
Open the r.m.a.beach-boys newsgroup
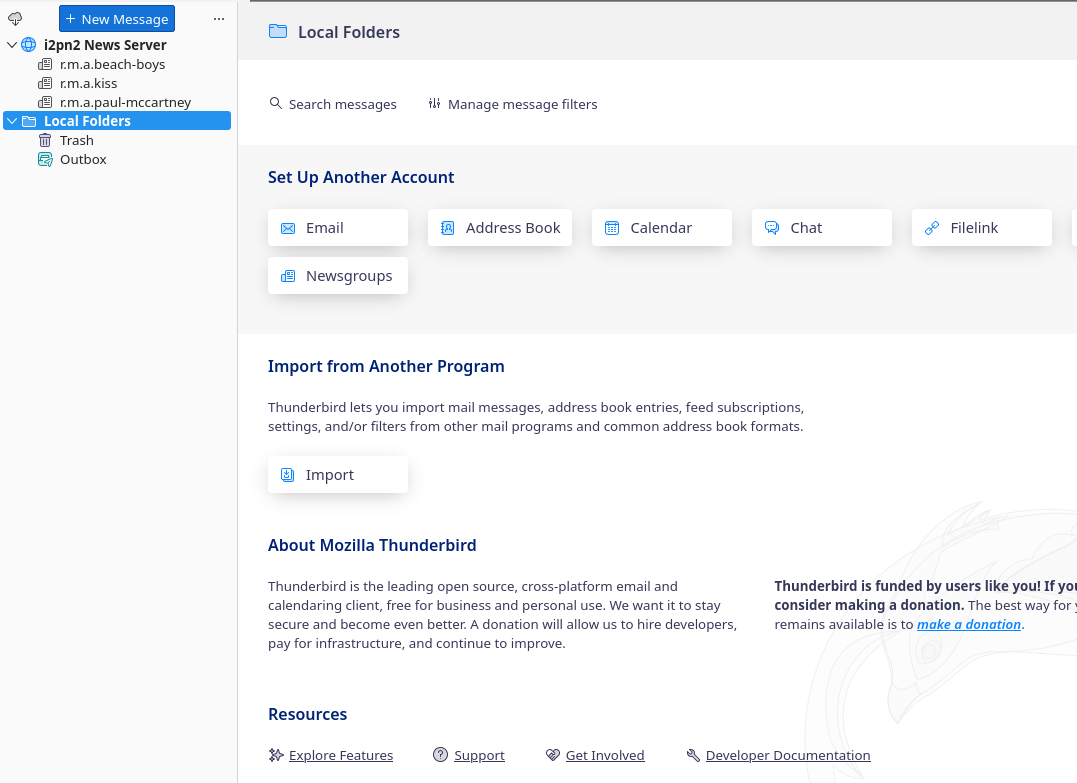click(113, 64)
